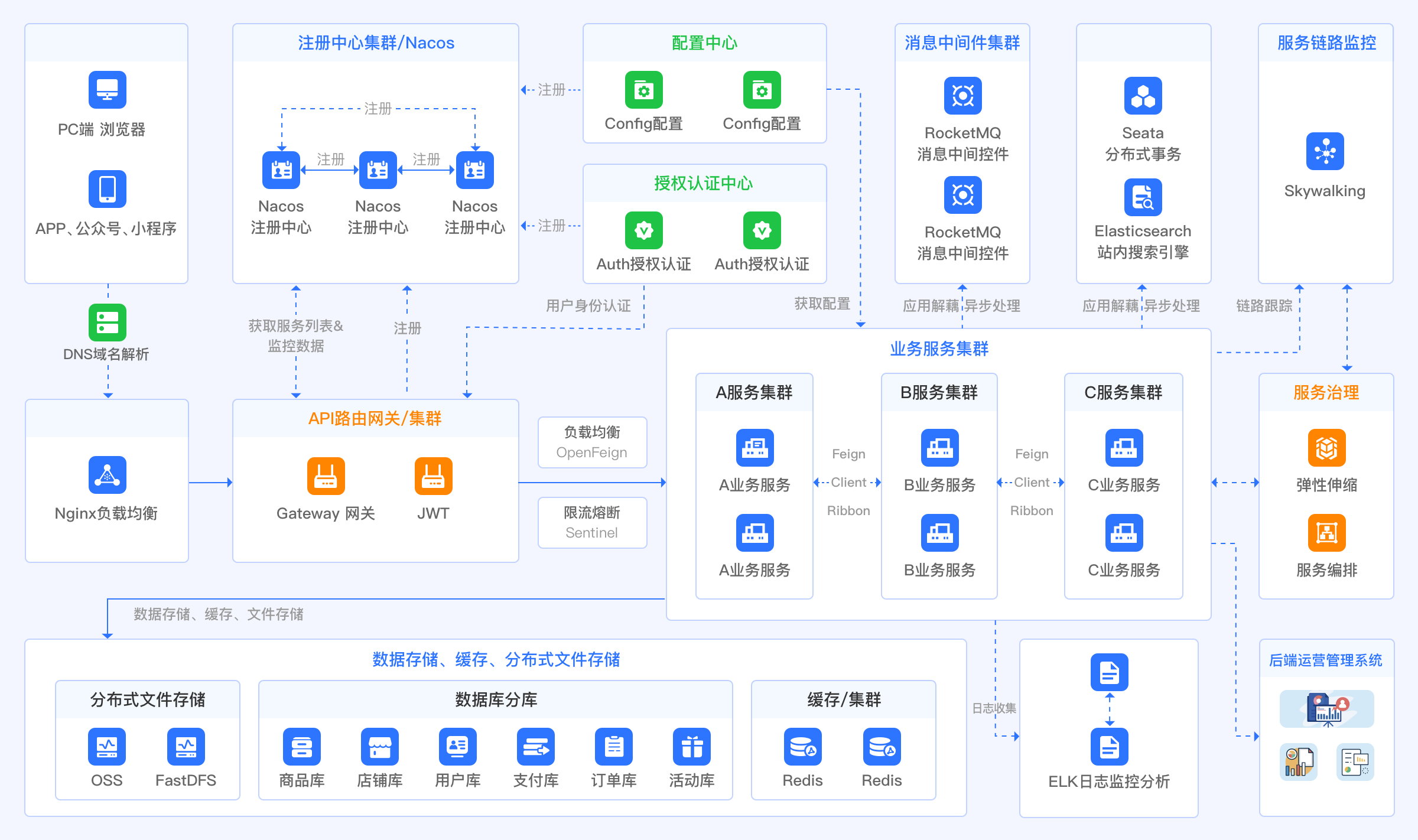The width and height of the screenshot is (1418, 840).
Task: Select the Seata 分布式事务 icon
Action: pos(1143,96)
